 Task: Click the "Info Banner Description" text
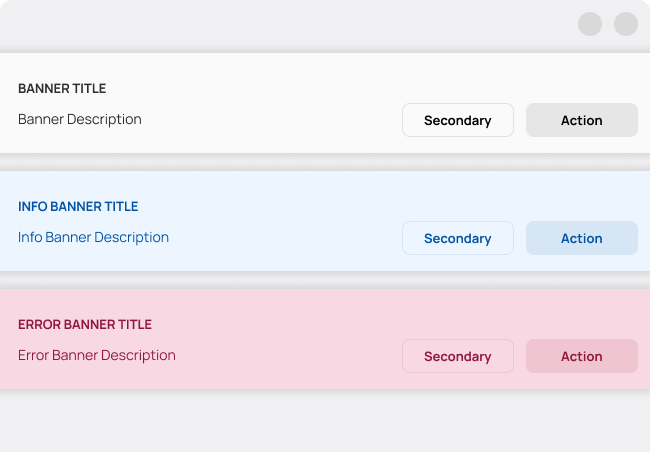click(93, 237)
